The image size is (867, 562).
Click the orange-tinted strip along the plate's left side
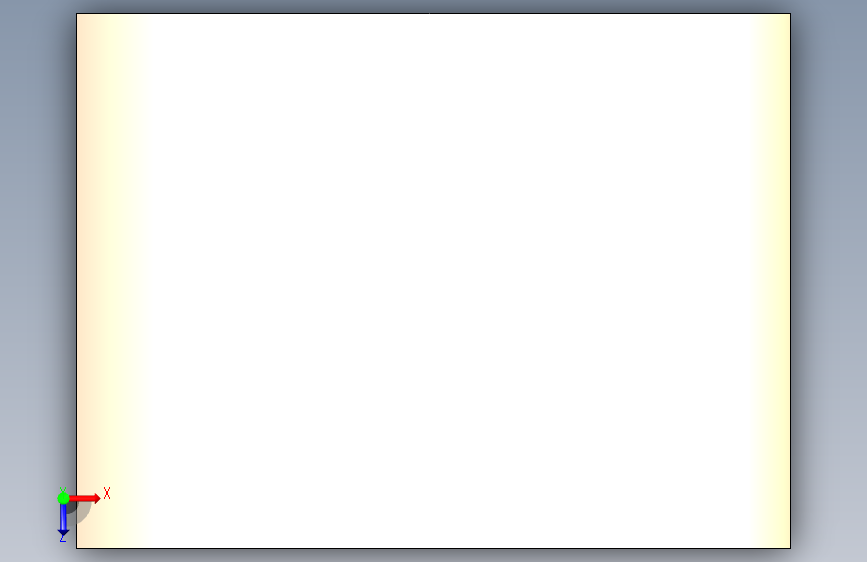coord(90,249)
